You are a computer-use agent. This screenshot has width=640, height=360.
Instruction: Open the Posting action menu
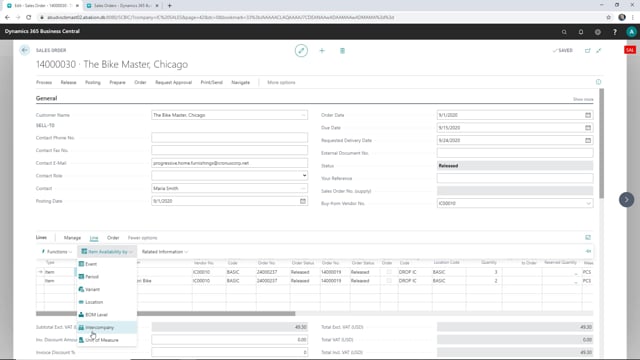pos(93,82)
